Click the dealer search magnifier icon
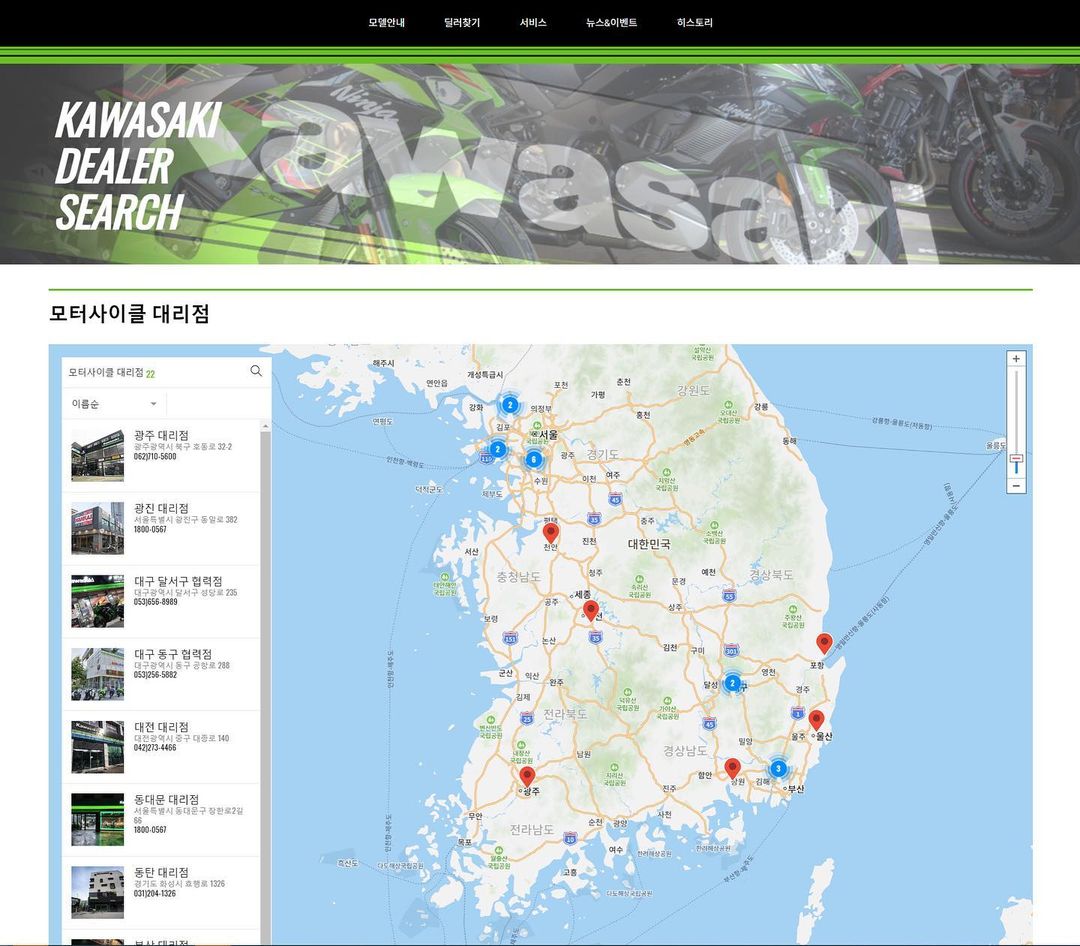 tap(256, 371)
